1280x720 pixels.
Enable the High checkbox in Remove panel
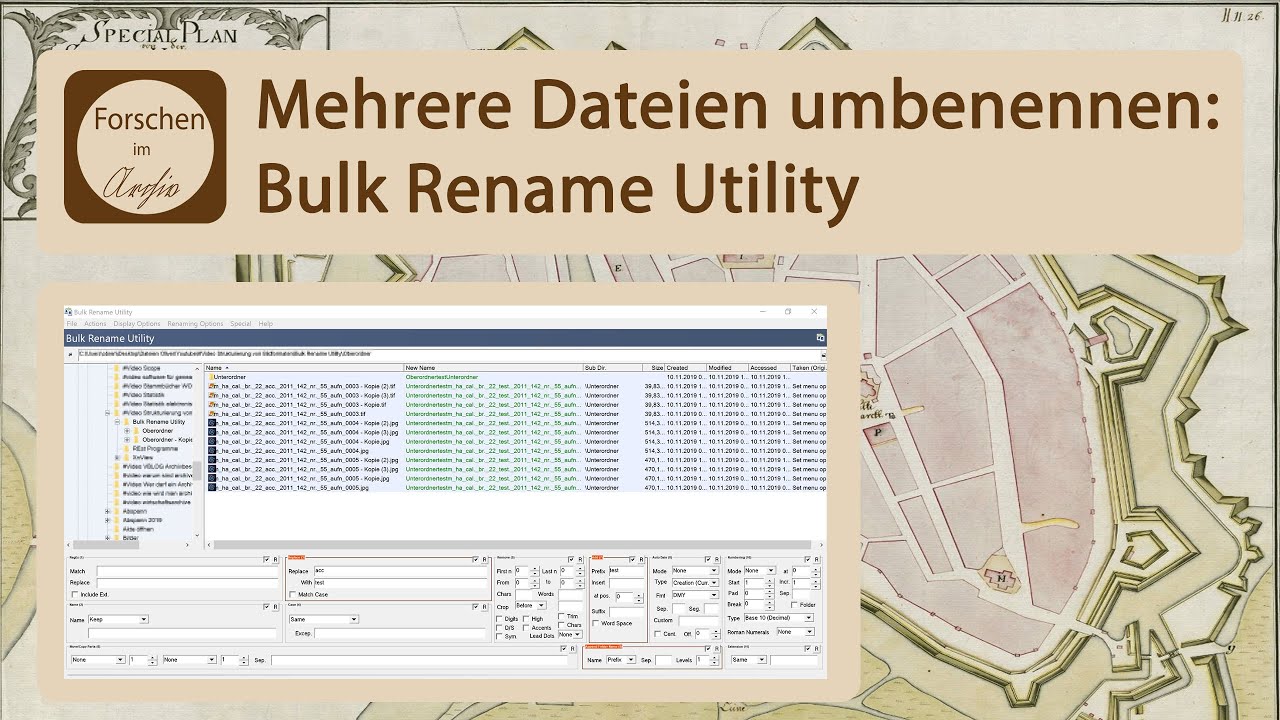point(526,619)
